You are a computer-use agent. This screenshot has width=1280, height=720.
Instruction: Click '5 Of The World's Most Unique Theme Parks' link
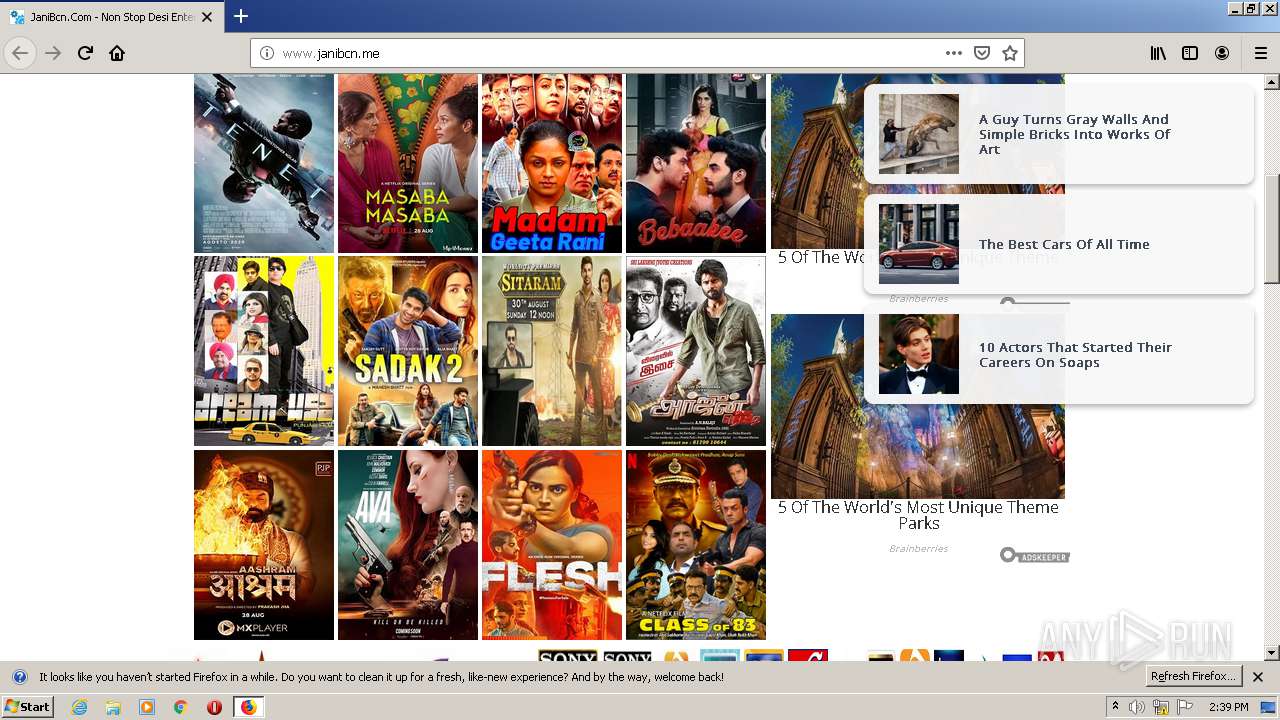click(918, 515)
